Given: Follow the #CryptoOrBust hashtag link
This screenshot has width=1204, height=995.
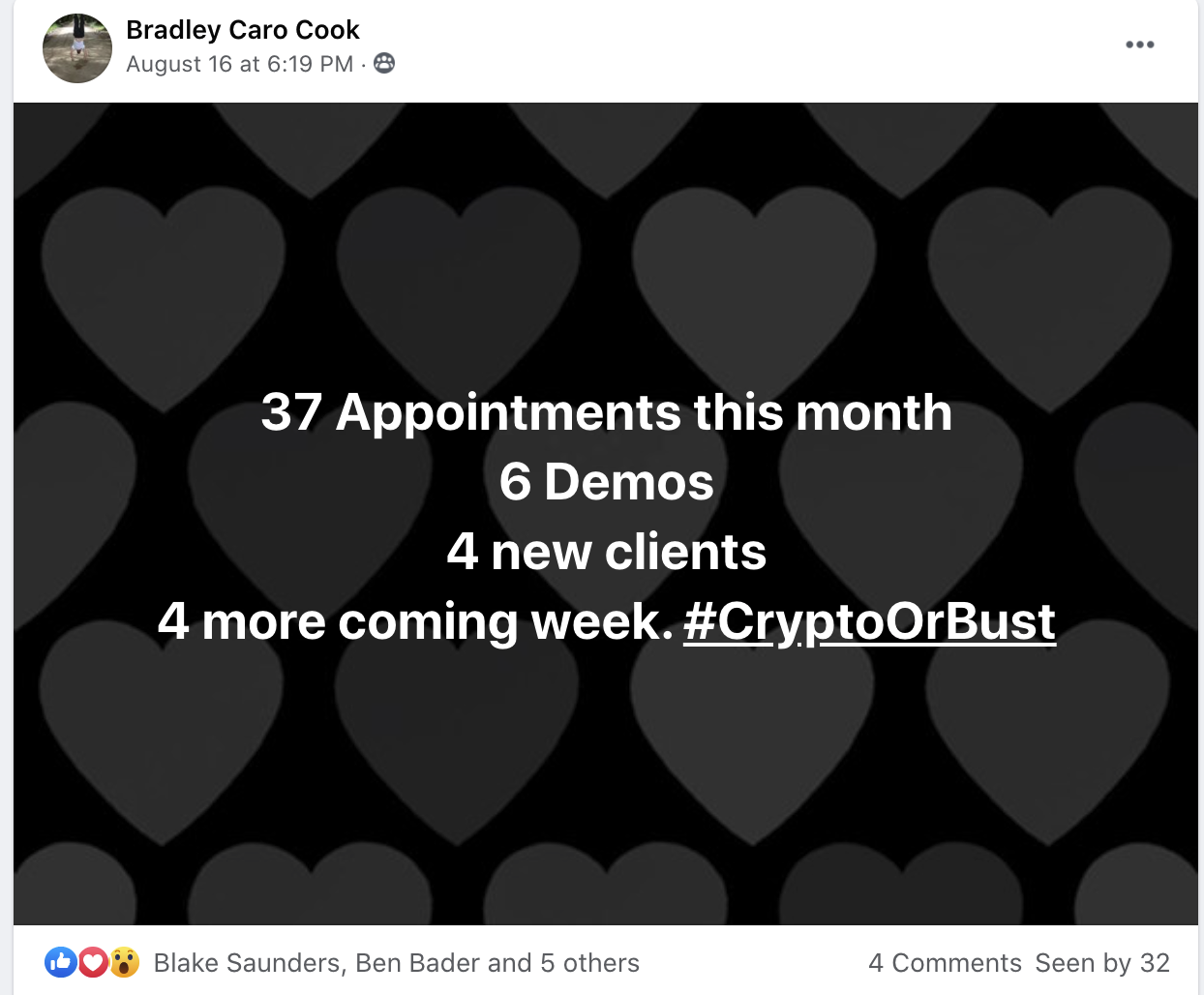Looking at the screenshot, I should pos(869,621).
